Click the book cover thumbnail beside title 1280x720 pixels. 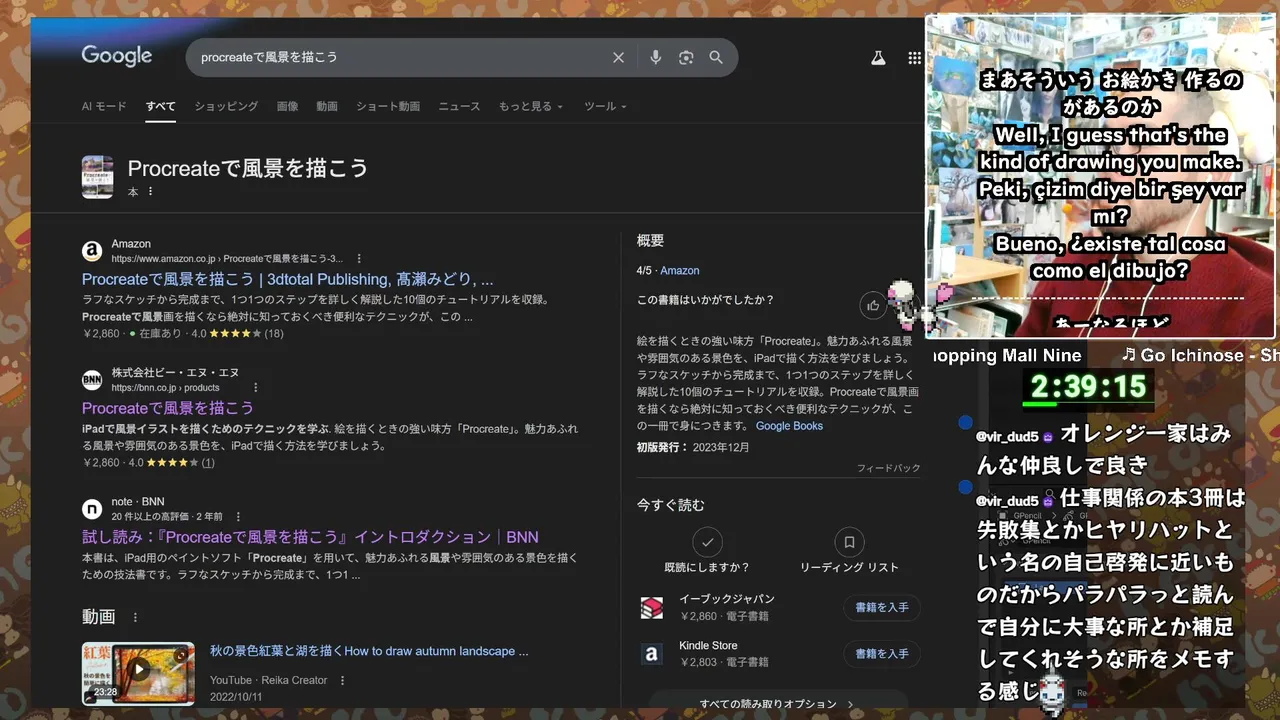(97, 177)
